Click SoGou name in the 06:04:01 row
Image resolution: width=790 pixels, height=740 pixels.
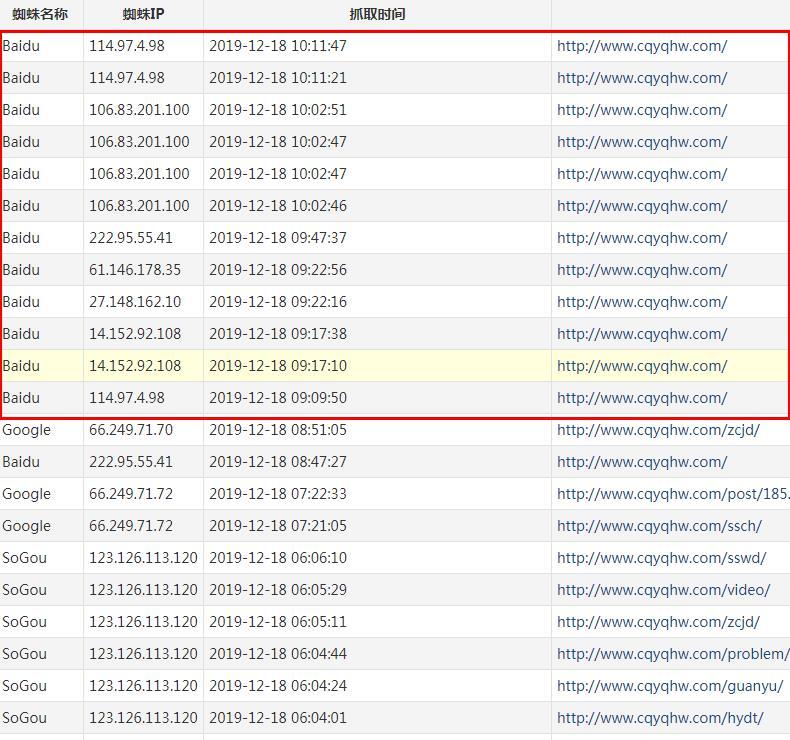tap(24, 718)
